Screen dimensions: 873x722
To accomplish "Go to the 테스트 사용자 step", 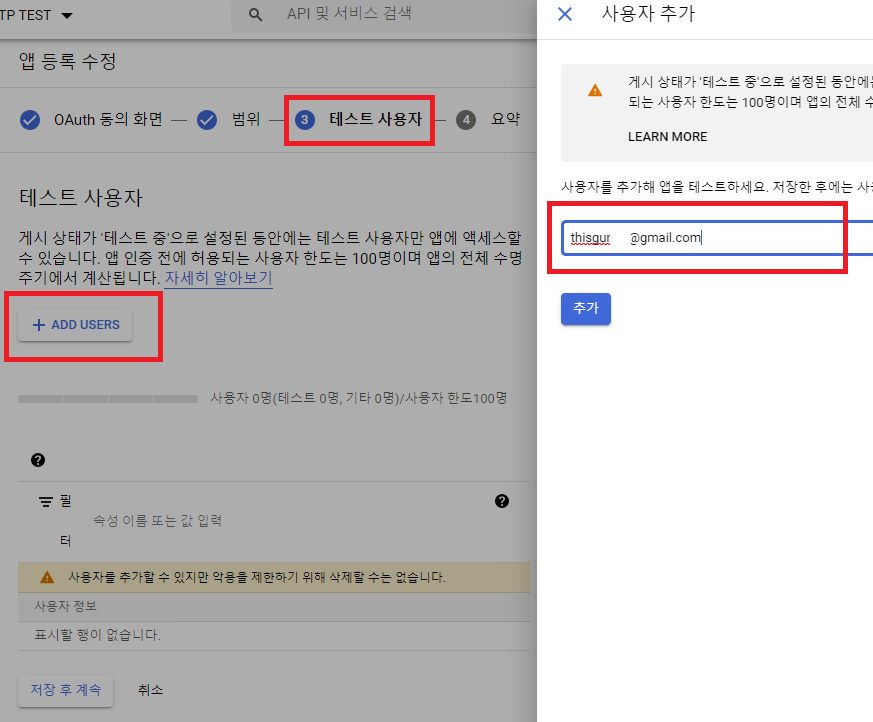I will pyautogui.click(x=375, y=120).
